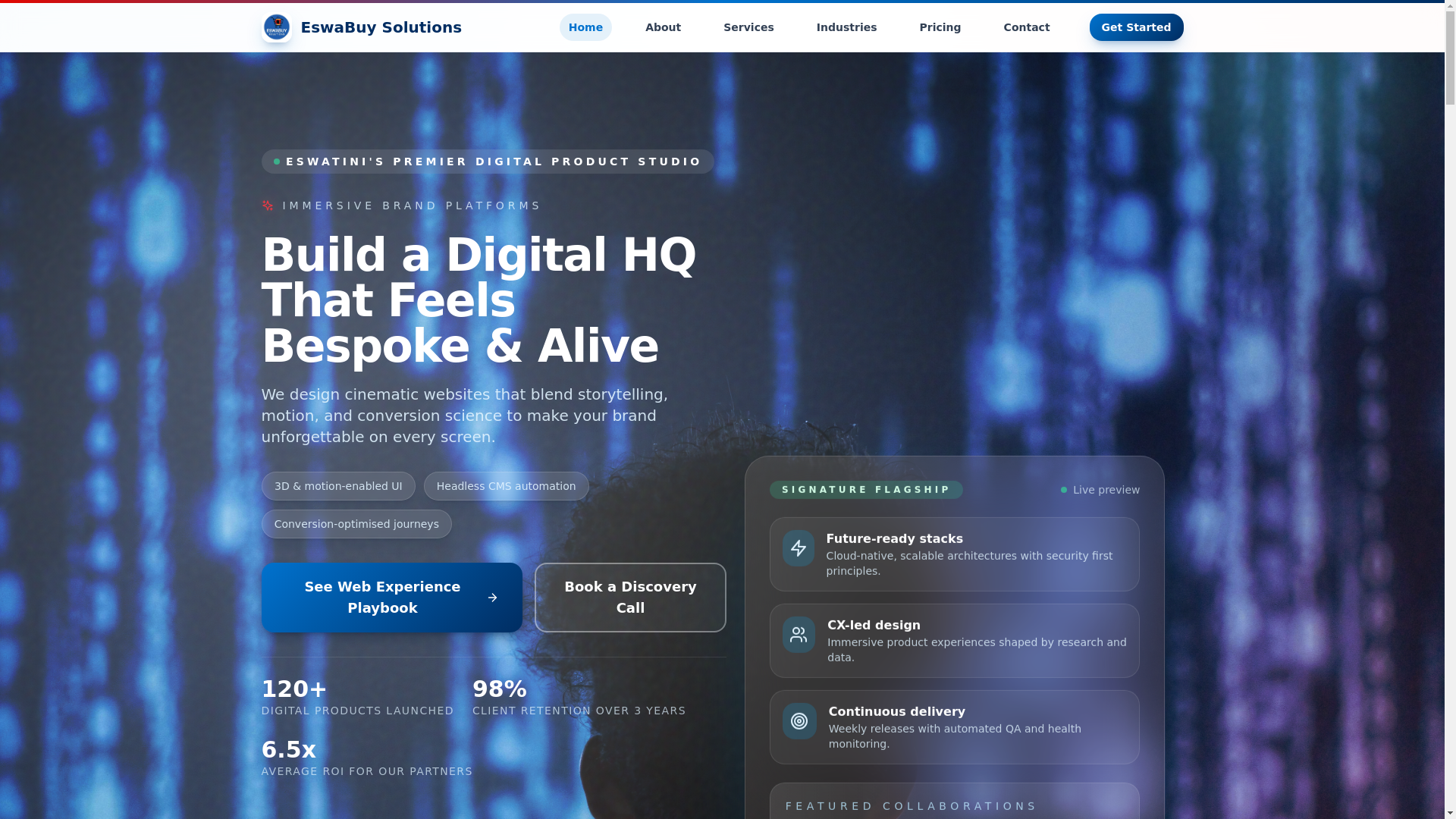This screenshot has width=1456, height=819.
Task: Open the Home nav item
Action: click(x=585, y=27)
